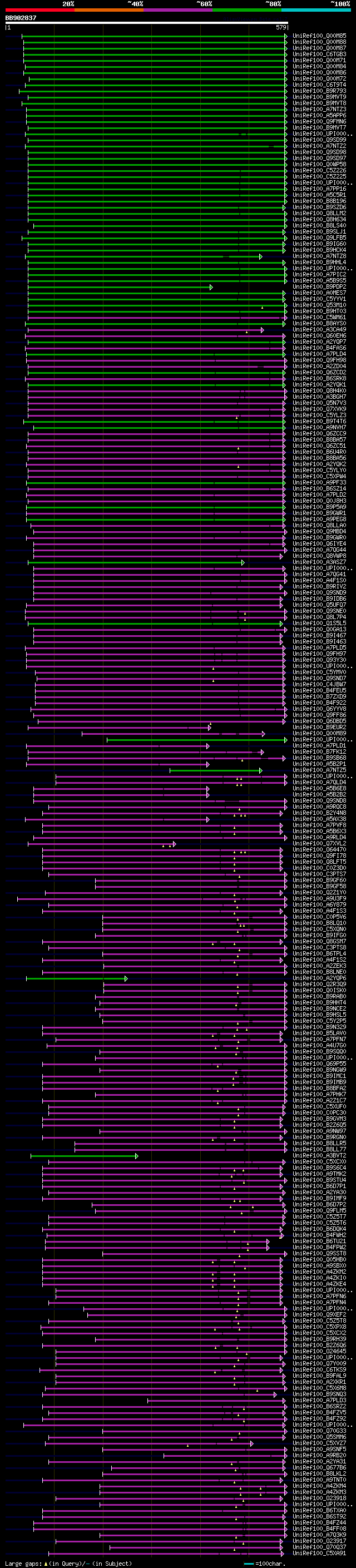Click the UniRef100_A9TNT0 label
This screenshot has height=1568, width=356.
[x=319, y=1480]
